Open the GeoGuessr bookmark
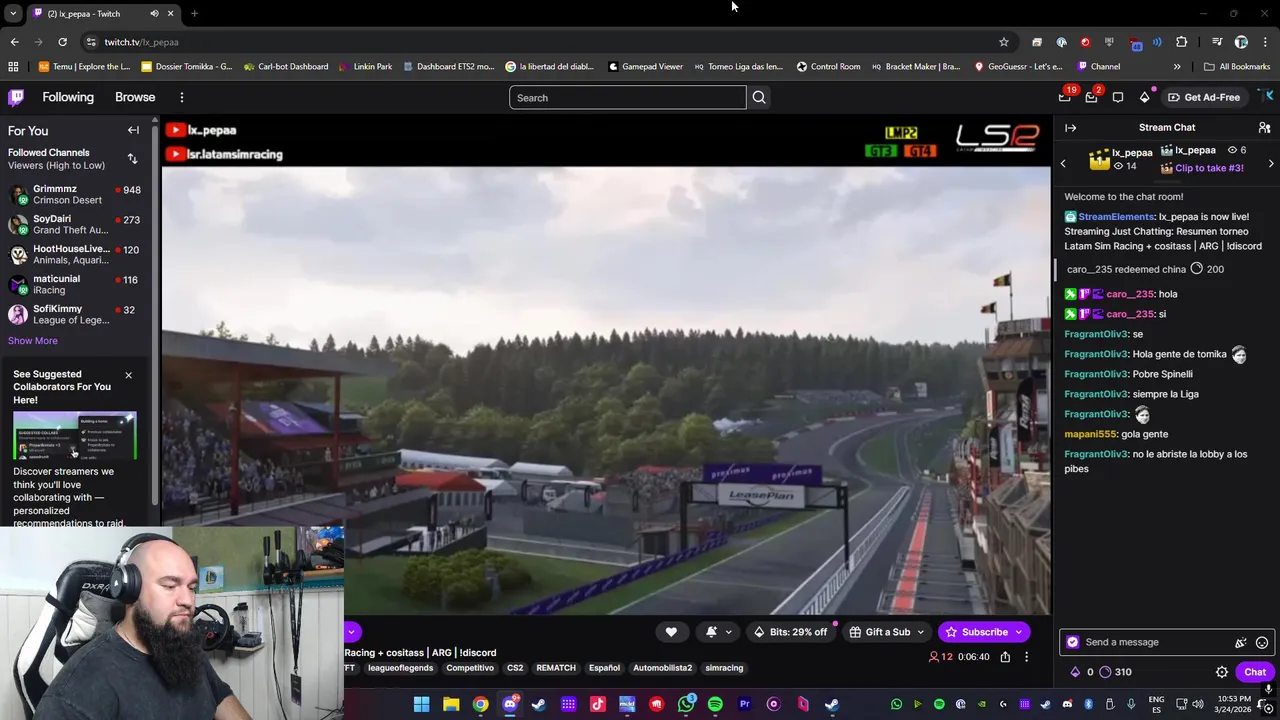This screenshot has height=720, width=1280. (1018, 67)
